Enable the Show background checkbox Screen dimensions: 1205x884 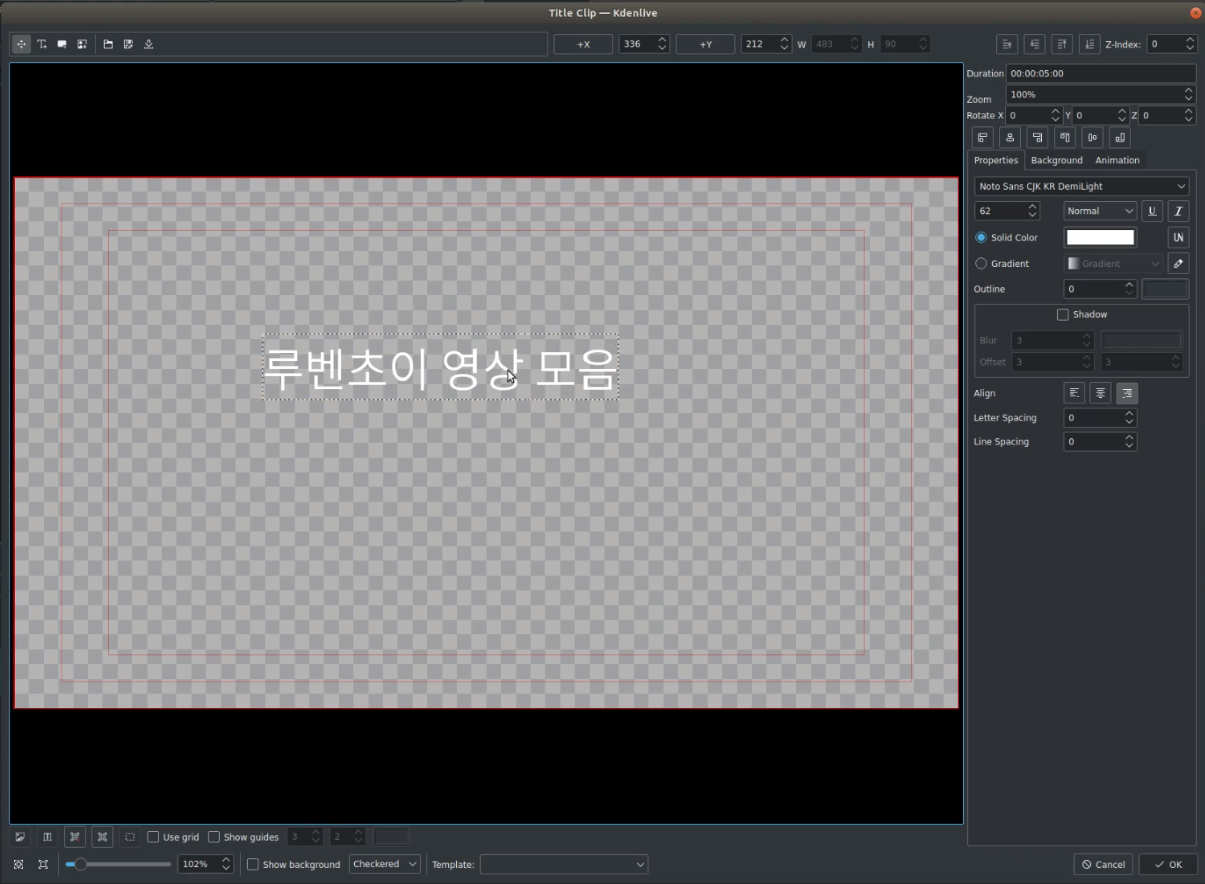[x=293, y=864]
